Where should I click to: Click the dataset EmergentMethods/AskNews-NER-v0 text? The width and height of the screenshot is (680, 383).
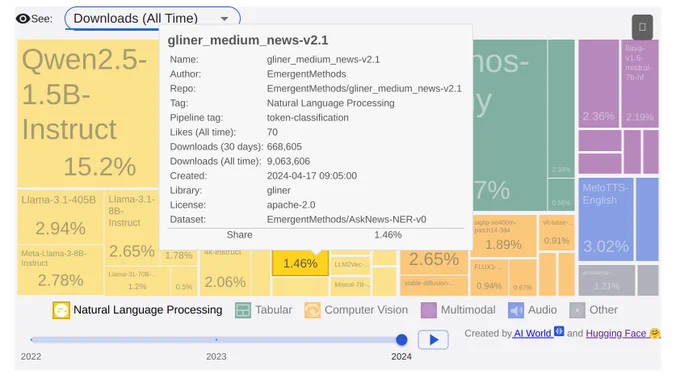pyautogui.click(x=347, y=219)
